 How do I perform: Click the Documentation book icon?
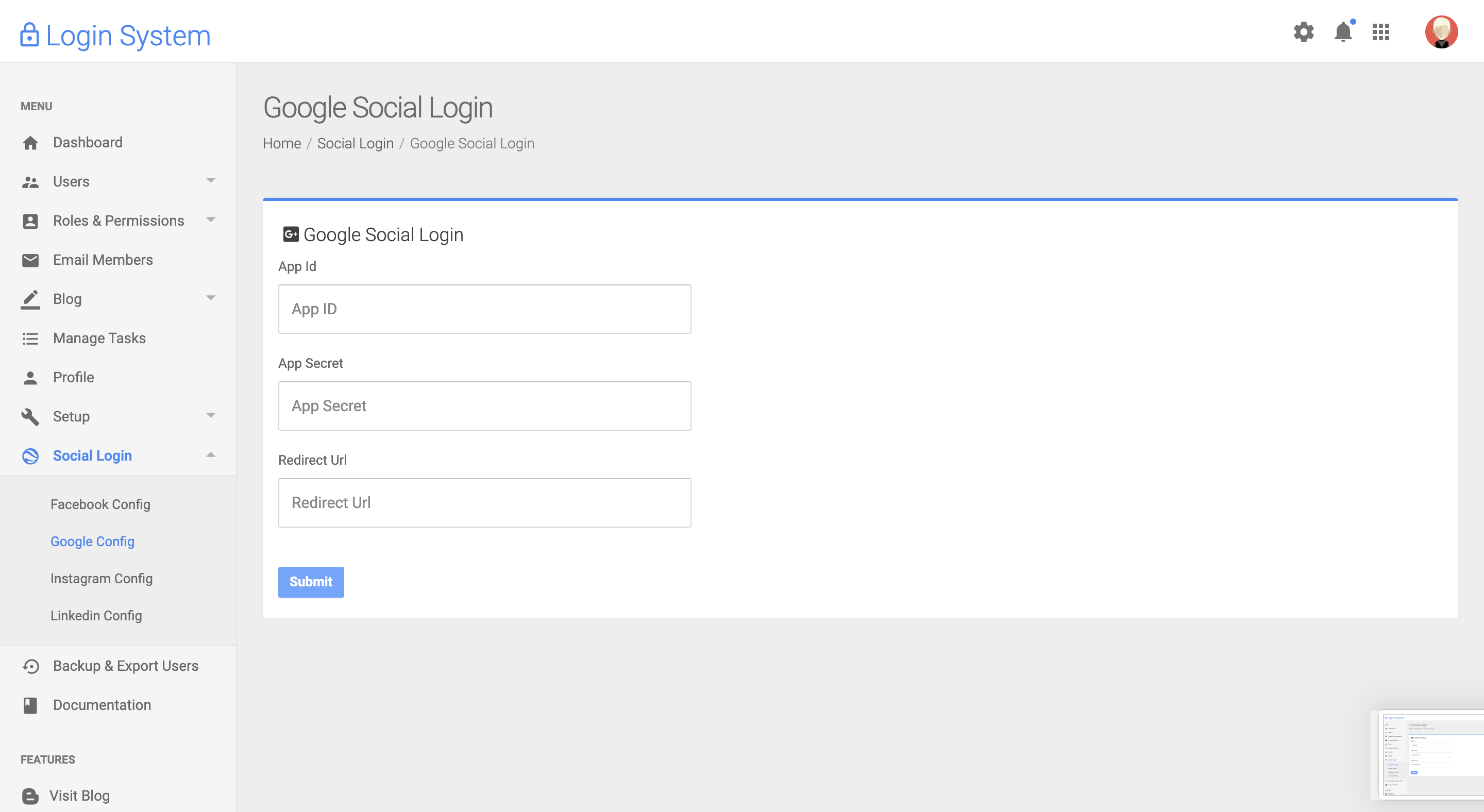click(30, 705)
